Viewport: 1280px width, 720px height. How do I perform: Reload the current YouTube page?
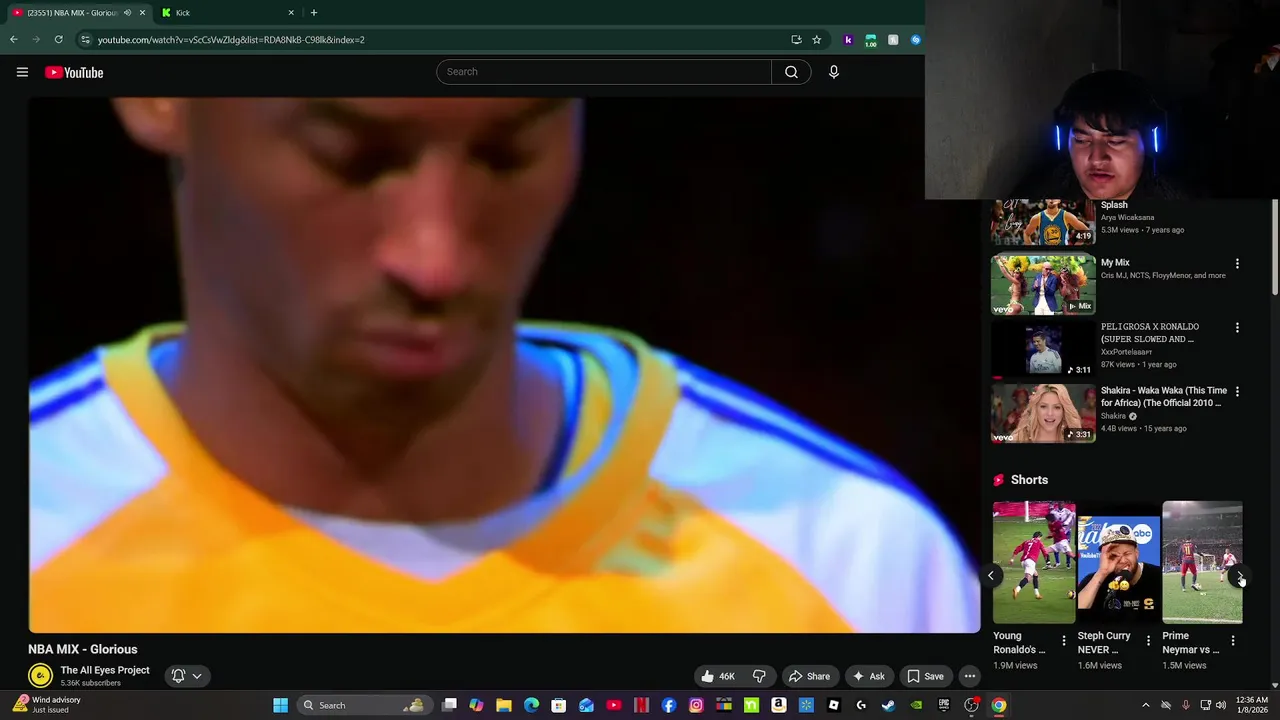tap(59, 40)
